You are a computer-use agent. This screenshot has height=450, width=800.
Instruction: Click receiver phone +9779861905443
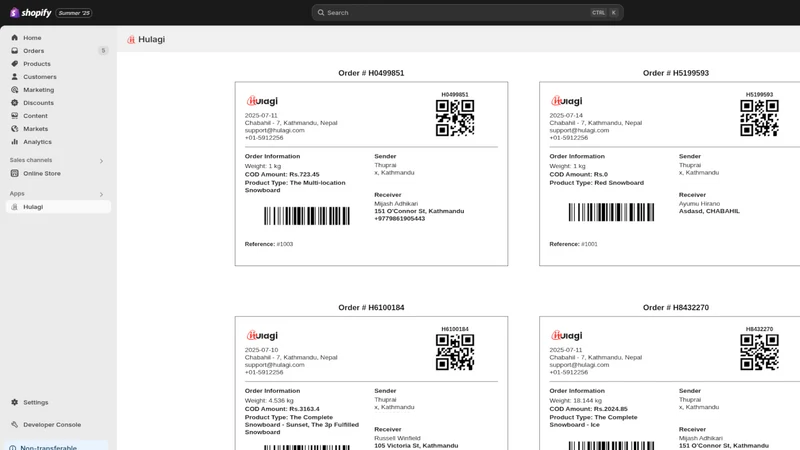click(399, 219)
